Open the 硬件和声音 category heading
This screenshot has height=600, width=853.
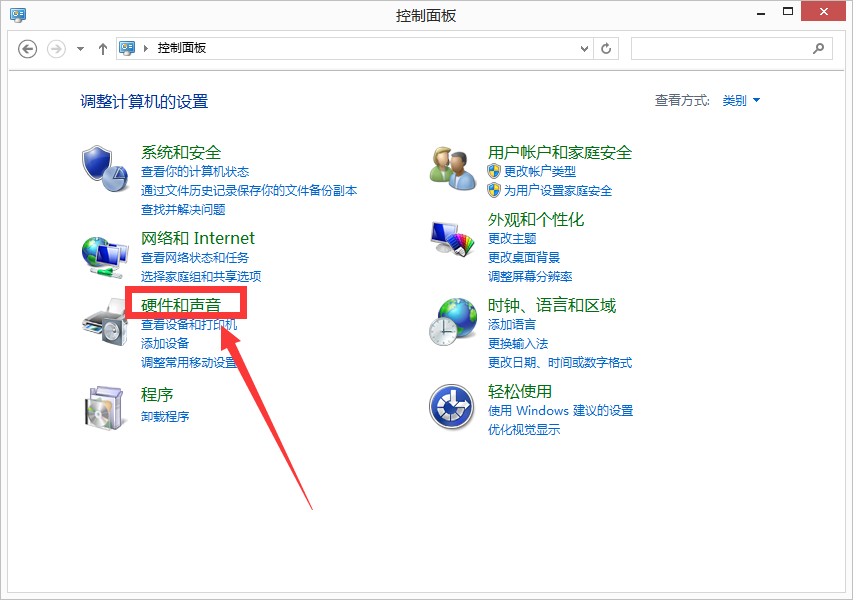pos(181,306)
